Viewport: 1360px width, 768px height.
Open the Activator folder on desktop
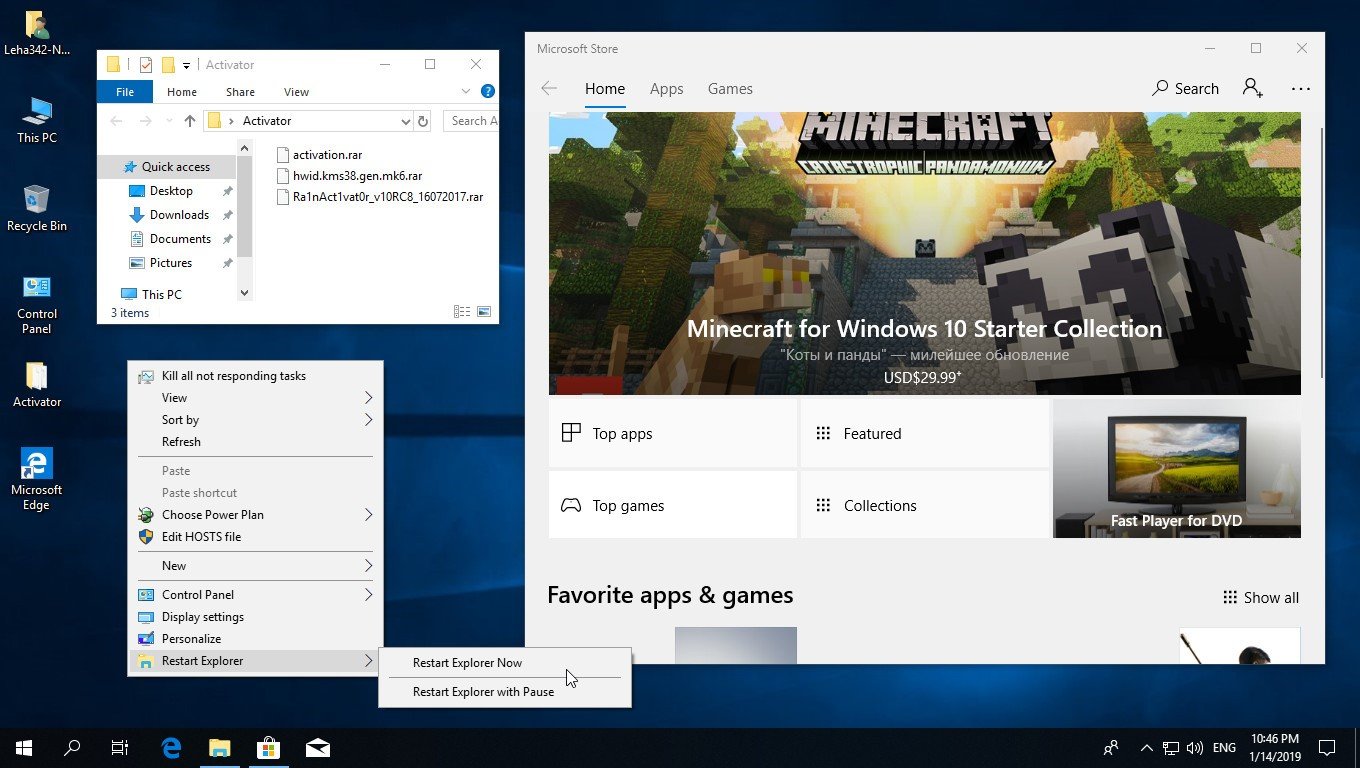coord(36,385)
